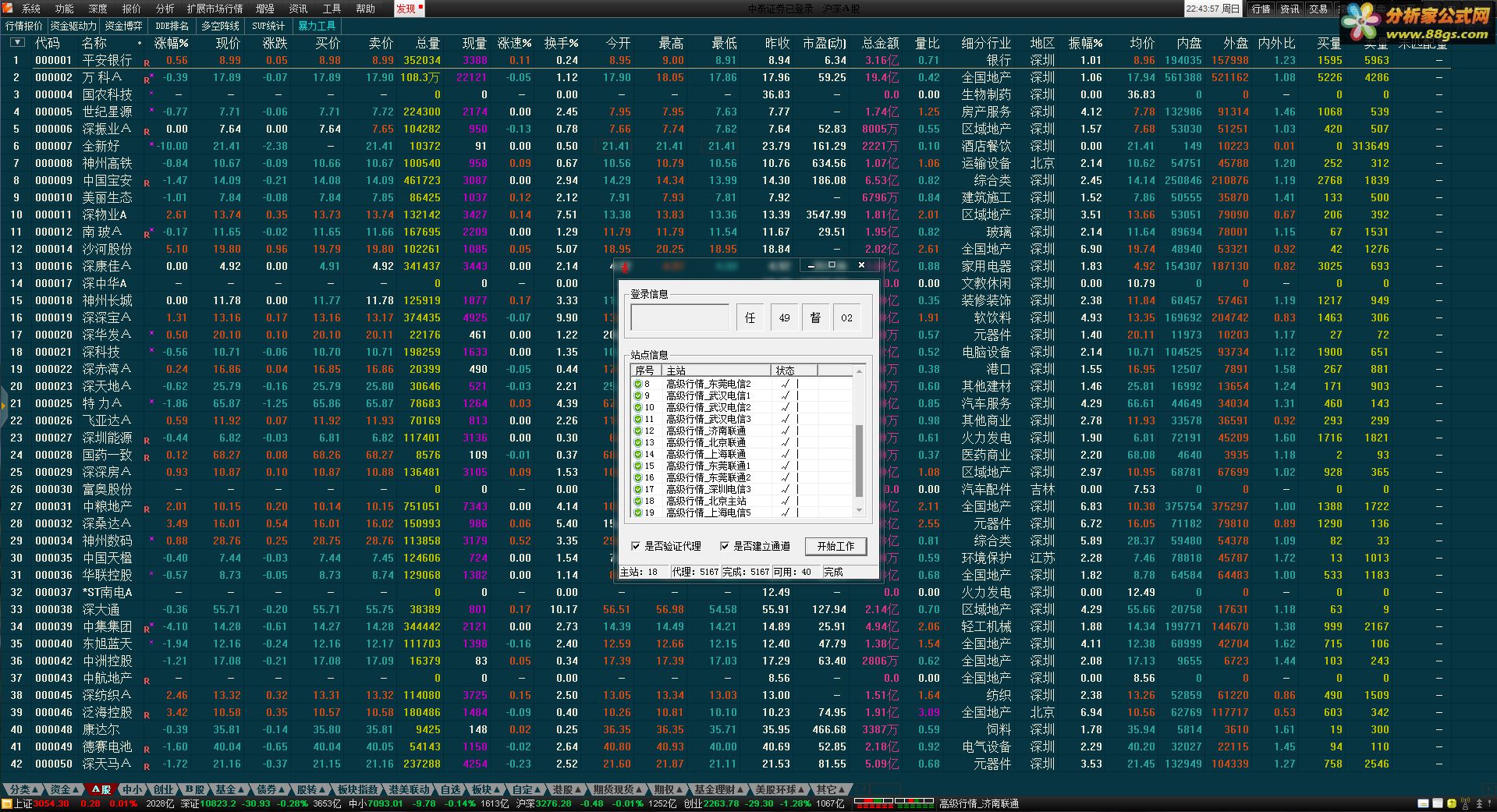1497x812 pixels.
Task: Open the column selector dropdown arrow in header
Action: [x=18, y=43]
